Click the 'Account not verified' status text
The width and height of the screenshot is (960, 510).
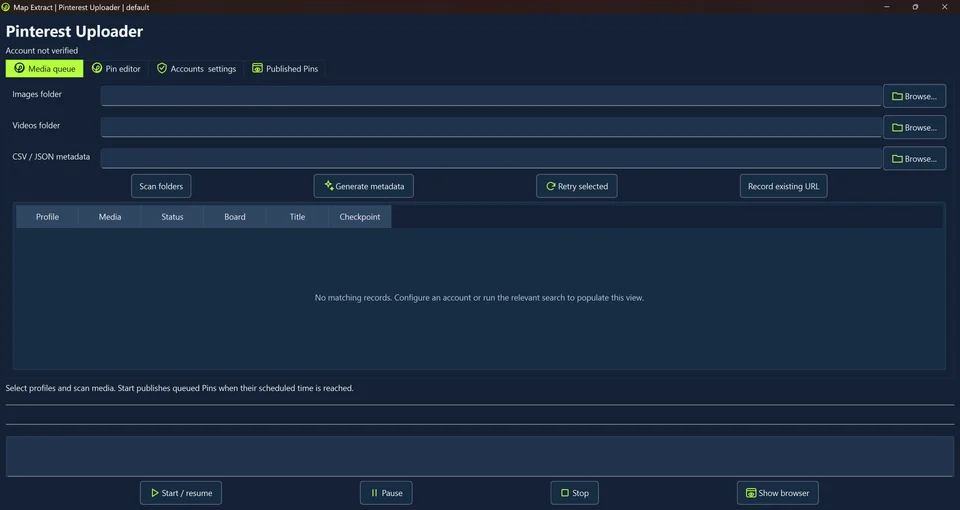tap(42, 51)
